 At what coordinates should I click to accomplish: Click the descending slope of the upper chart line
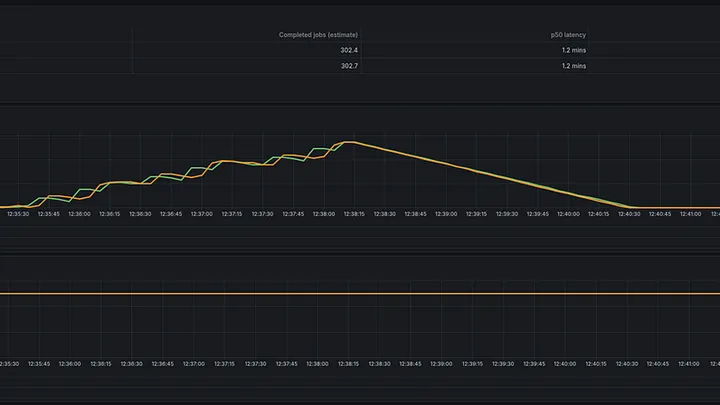491,175
